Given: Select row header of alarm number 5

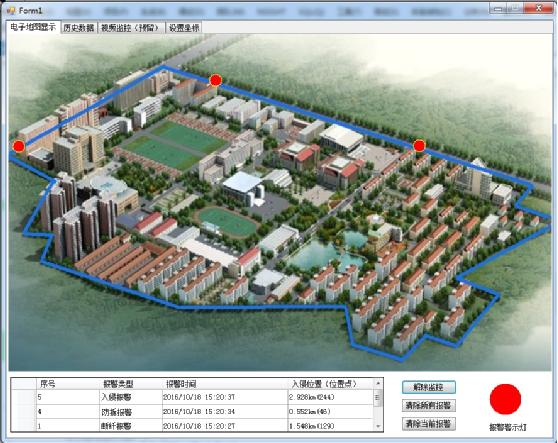Looking at the screenshot, I should 24,397.
